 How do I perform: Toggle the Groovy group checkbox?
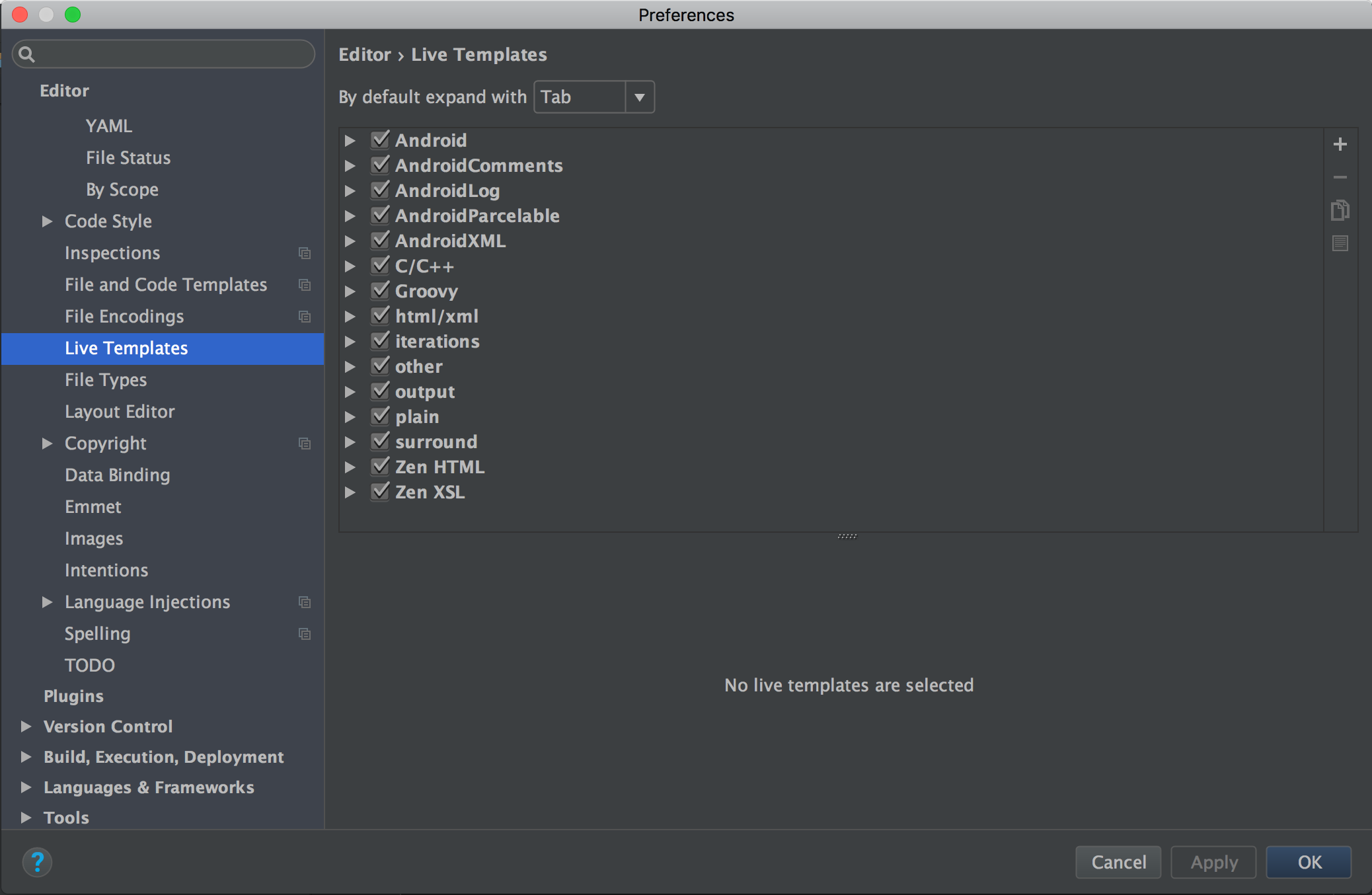coord(380,291)
